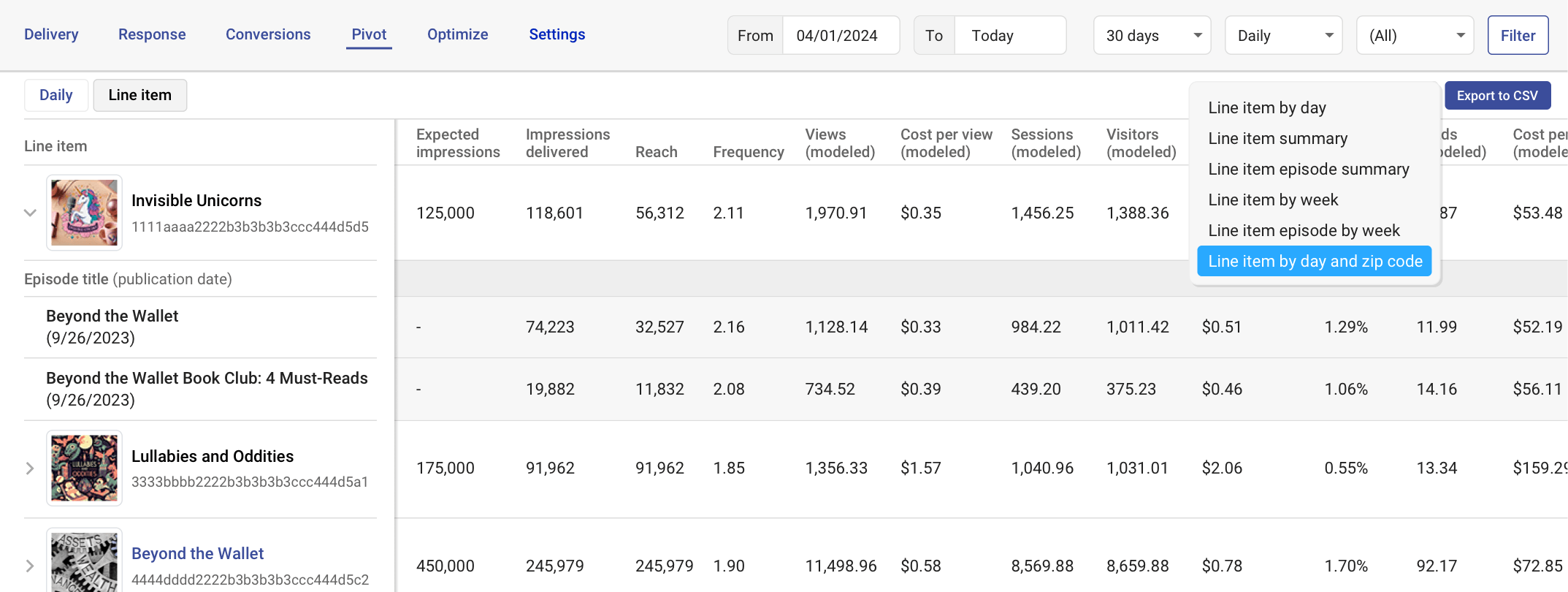Select the Line item sub-tab
1568x592 pixels.
(x=140, y=95)
